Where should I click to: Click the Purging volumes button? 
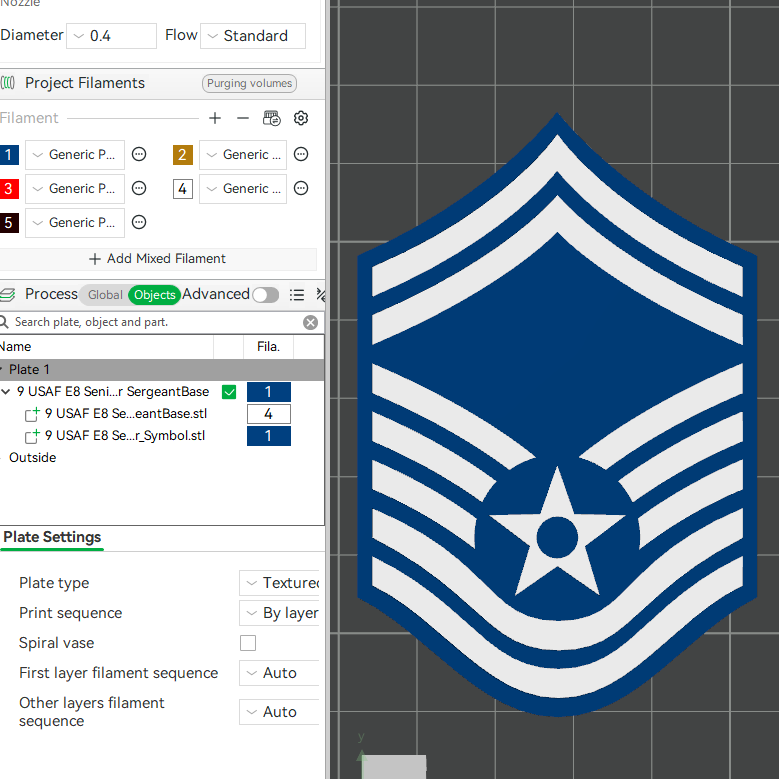point(249,83)
